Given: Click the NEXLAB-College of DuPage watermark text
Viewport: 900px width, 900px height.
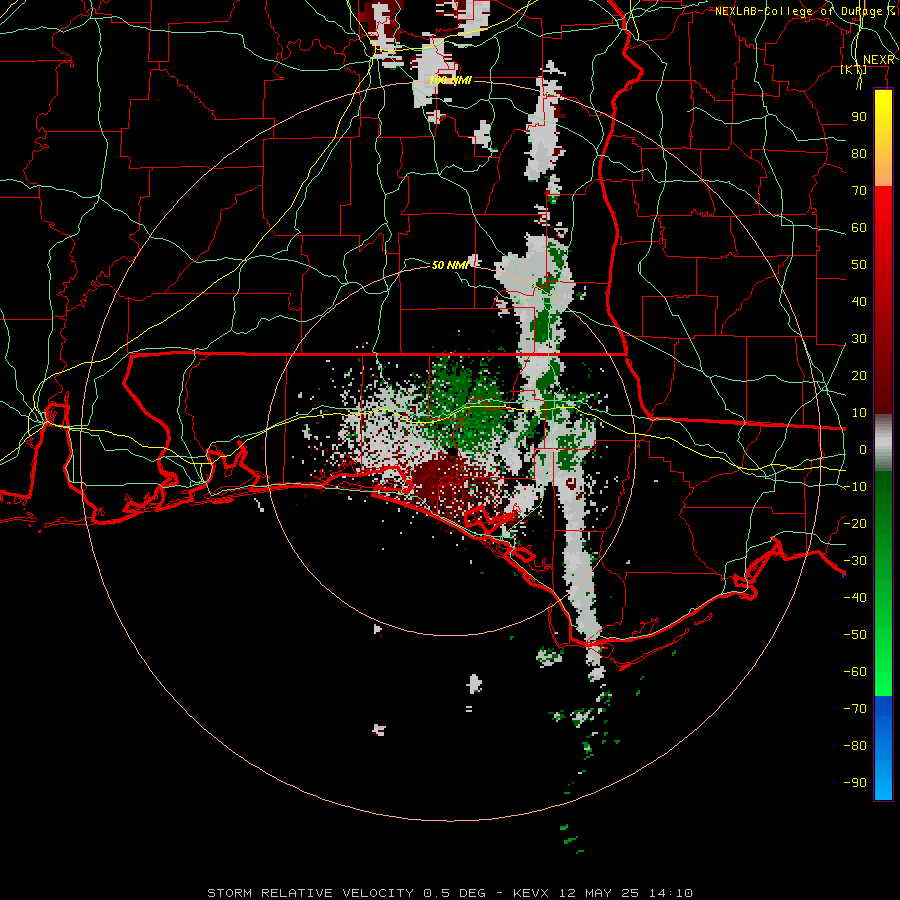Looking at the screenshot, I should 805,11.
